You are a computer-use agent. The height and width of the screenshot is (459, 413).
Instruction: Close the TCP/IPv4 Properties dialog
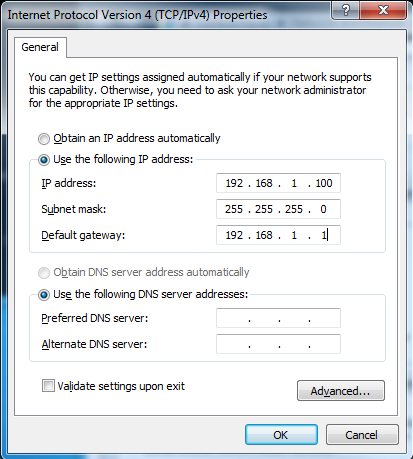pos(383,10)
